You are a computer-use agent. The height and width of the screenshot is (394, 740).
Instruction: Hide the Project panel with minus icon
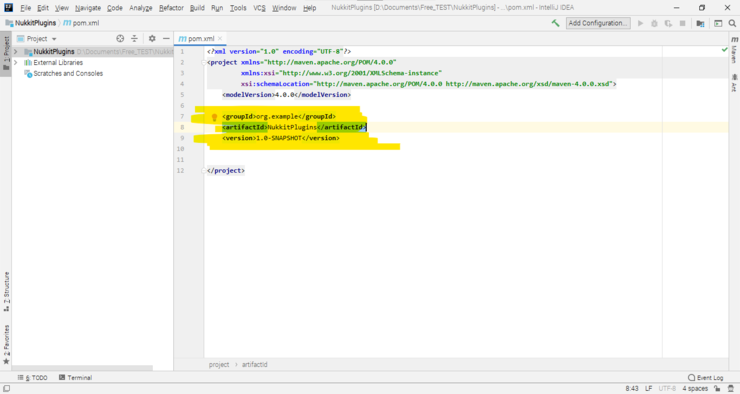166,39
